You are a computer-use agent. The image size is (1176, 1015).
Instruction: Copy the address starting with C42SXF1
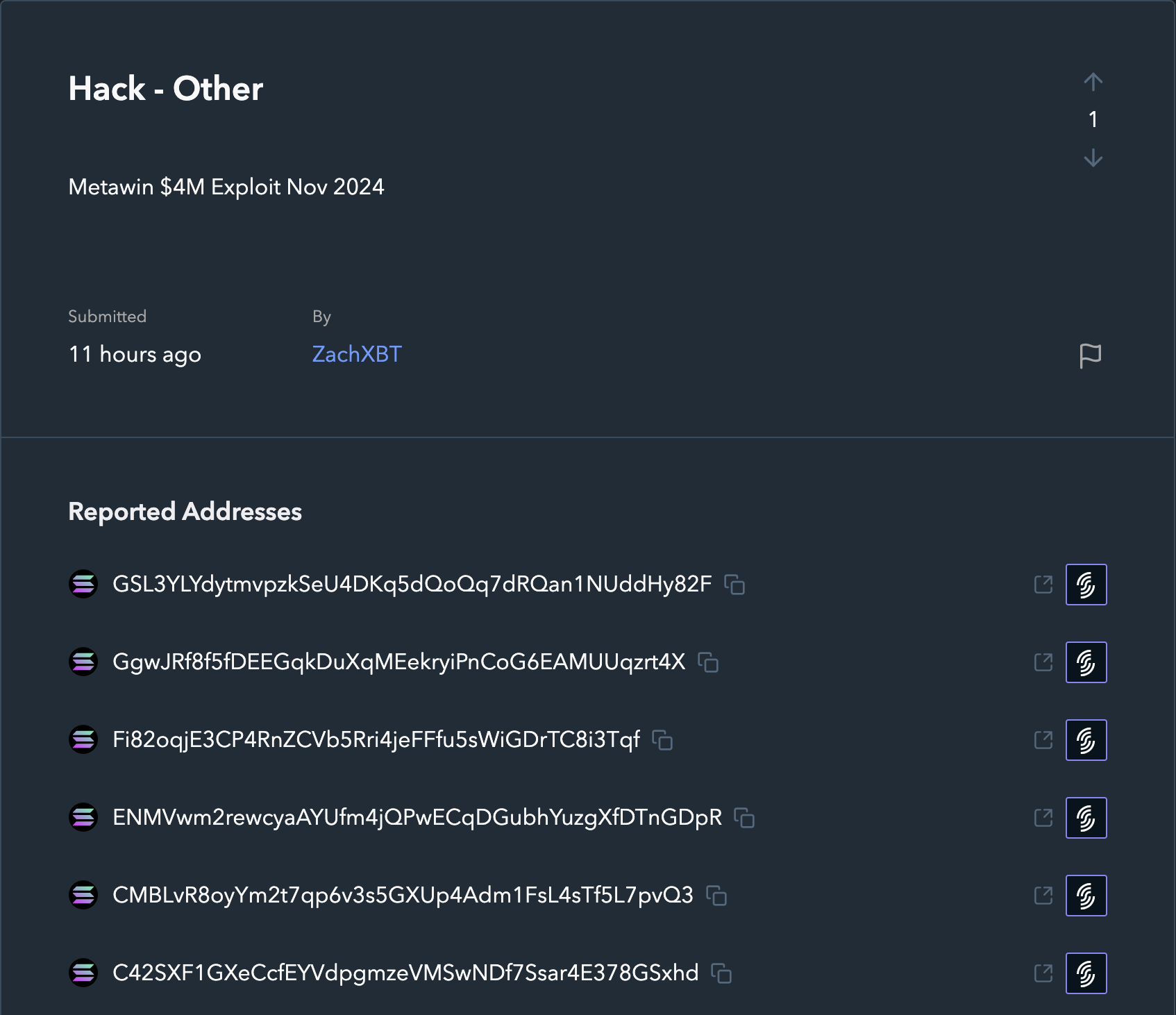(721, 973)
